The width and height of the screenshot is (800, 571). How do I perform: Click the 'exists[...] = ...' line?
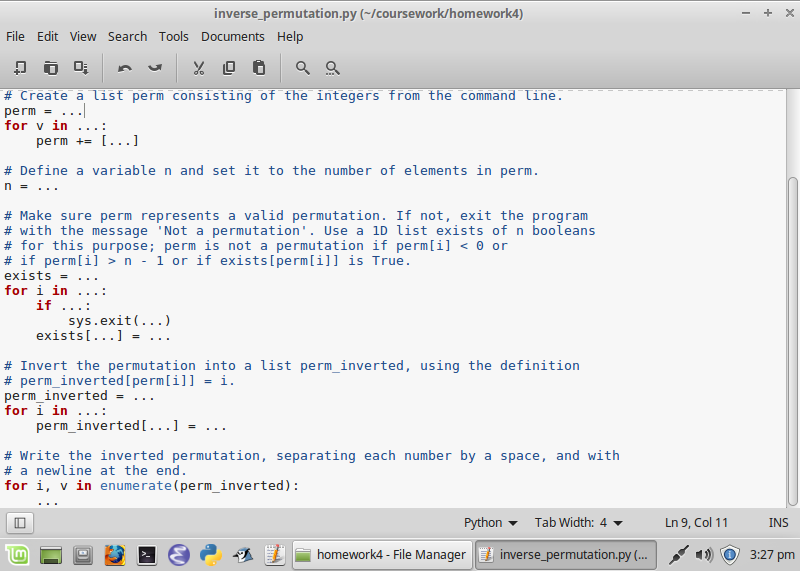pyautogui.click(x=103, y=336)
